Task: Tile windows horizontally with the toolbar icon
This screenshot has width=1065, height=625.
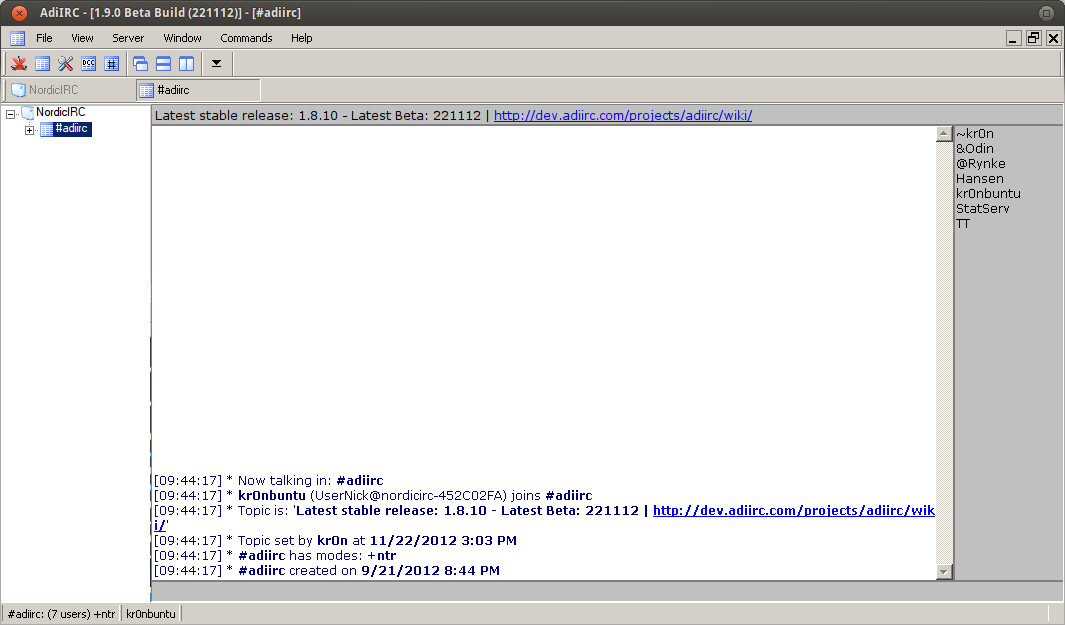Action: click(x=164, y=64)
